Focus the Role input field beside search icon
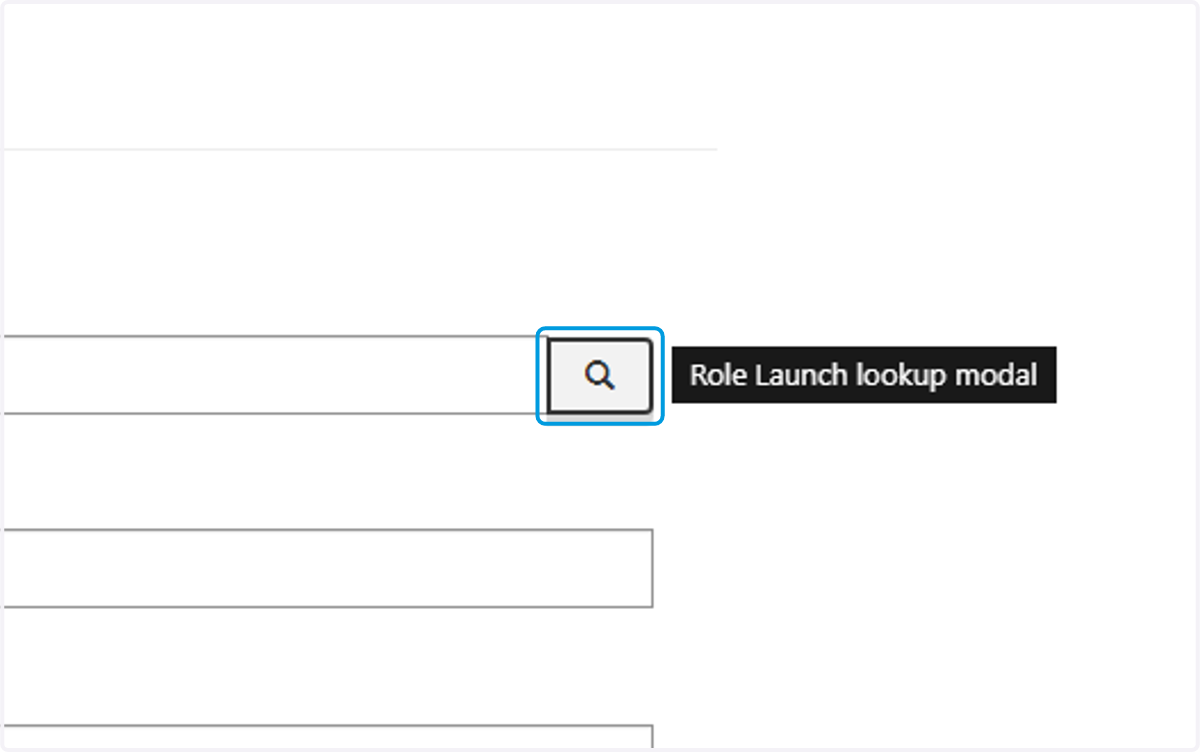The image size is (1200, 752). click(x=273, y=375)
